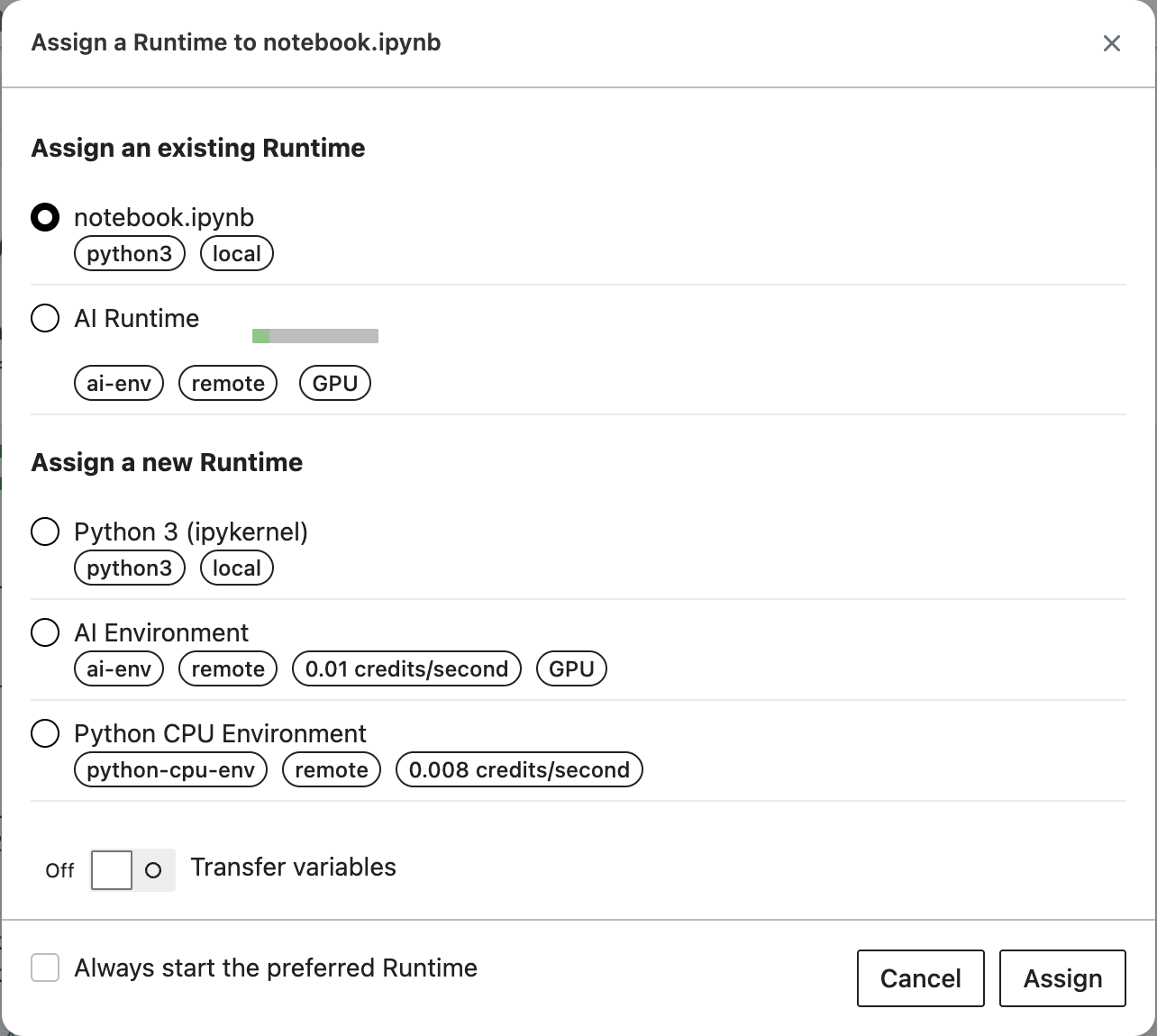
Task: Click the python3 tag under notebook.ipynb
Action: pyautogui.click(x=129, y=254)
